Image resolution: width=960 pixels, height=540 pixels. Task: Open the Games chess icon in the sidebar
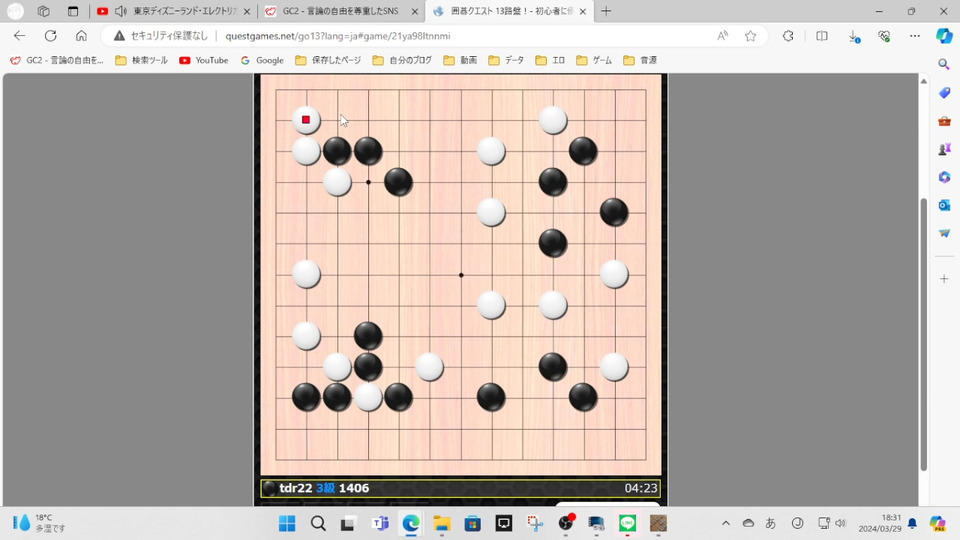point(944,149)
